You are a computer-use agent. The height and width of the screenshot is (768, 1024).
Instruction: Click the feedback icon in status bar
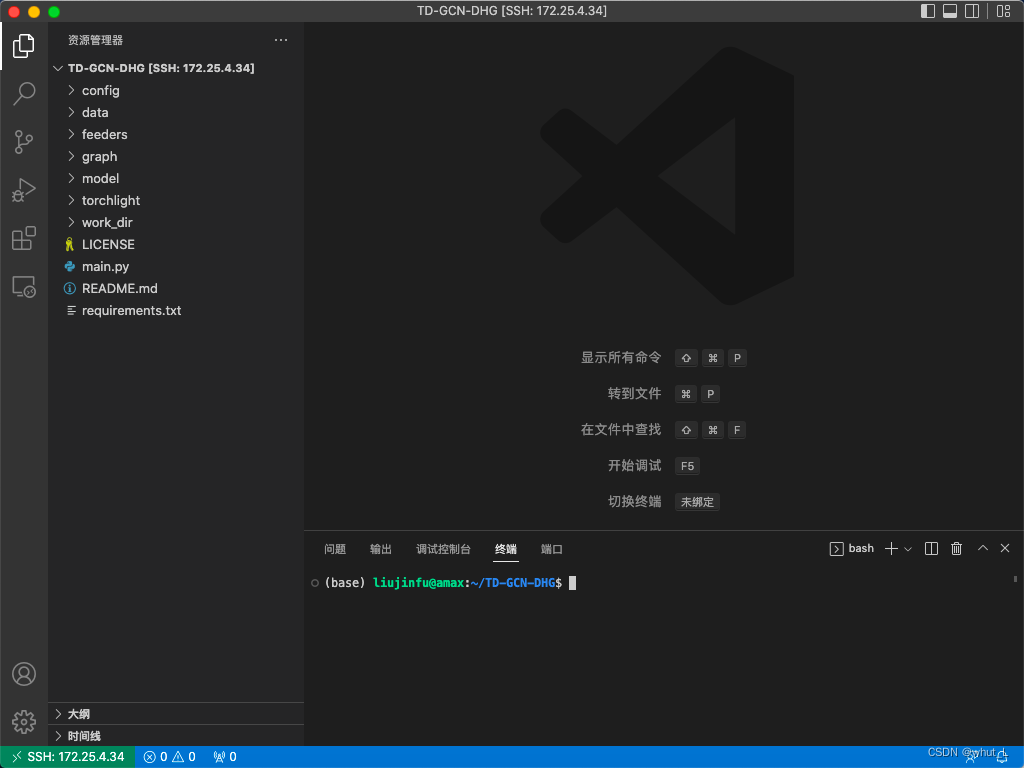971,757
